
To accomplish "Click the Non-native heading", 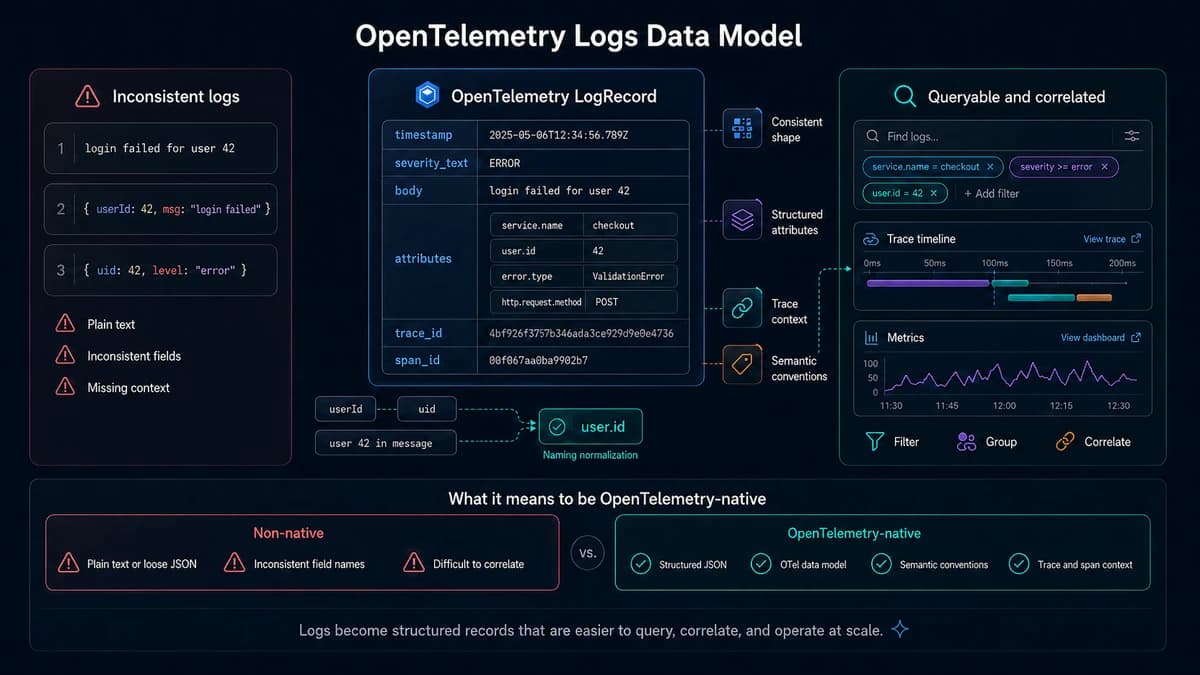I will pos(288,533).
